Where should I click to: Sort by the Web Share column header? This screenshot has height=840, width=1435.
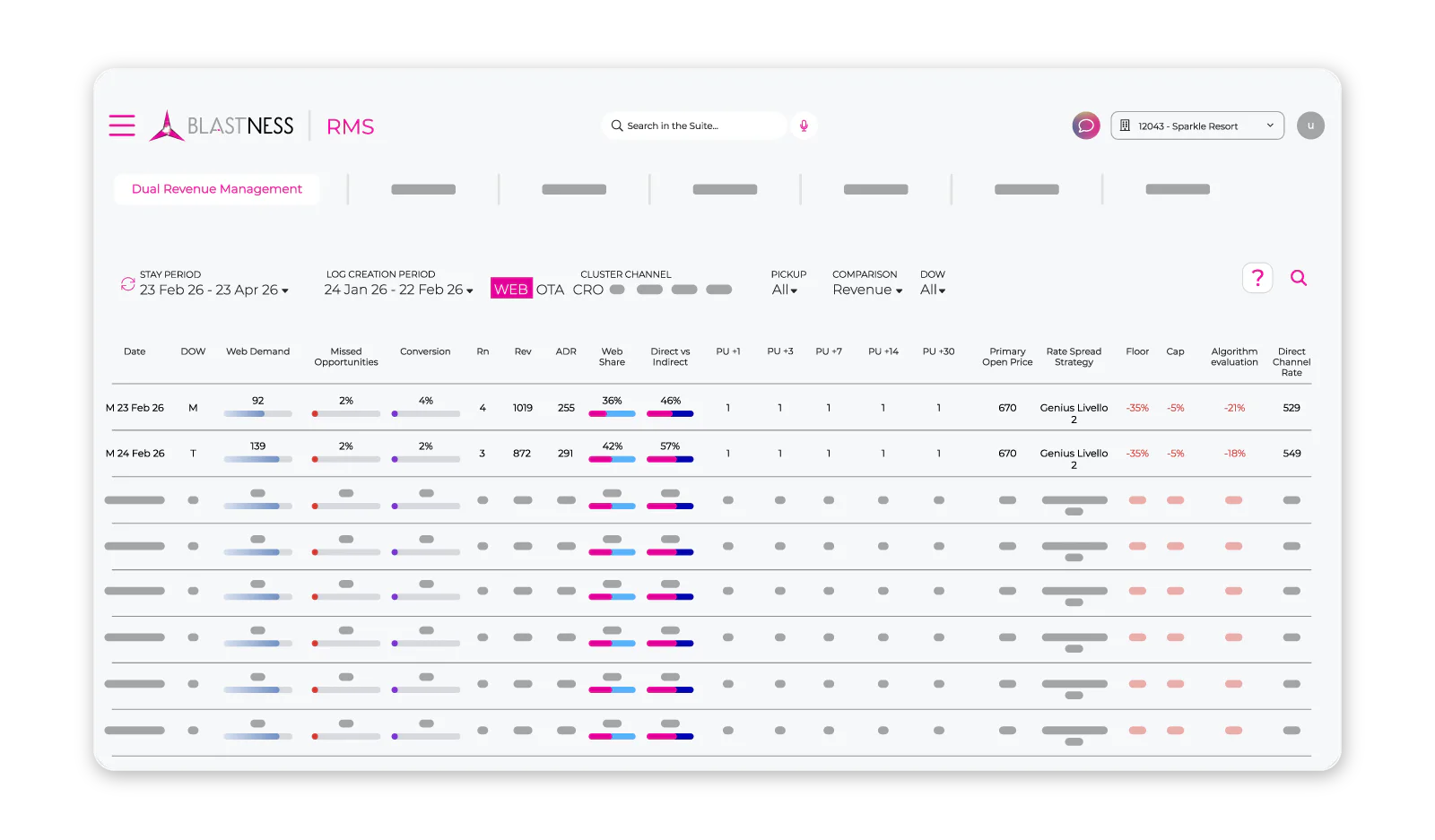tap(612, 357)
